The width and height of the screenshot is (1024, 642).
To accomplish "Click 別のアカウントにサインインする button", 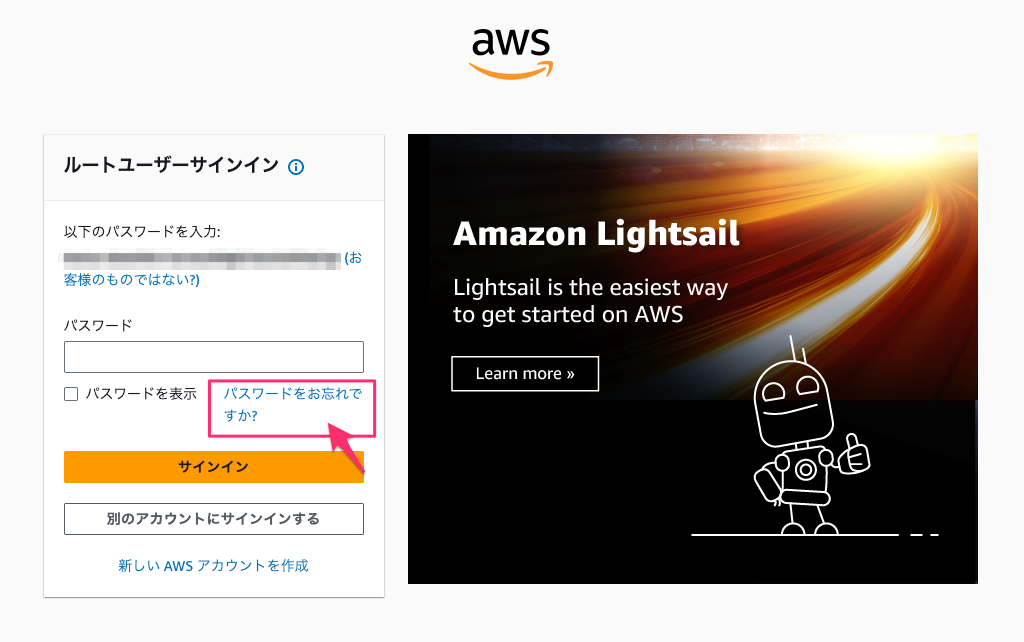I will (213, 519).
